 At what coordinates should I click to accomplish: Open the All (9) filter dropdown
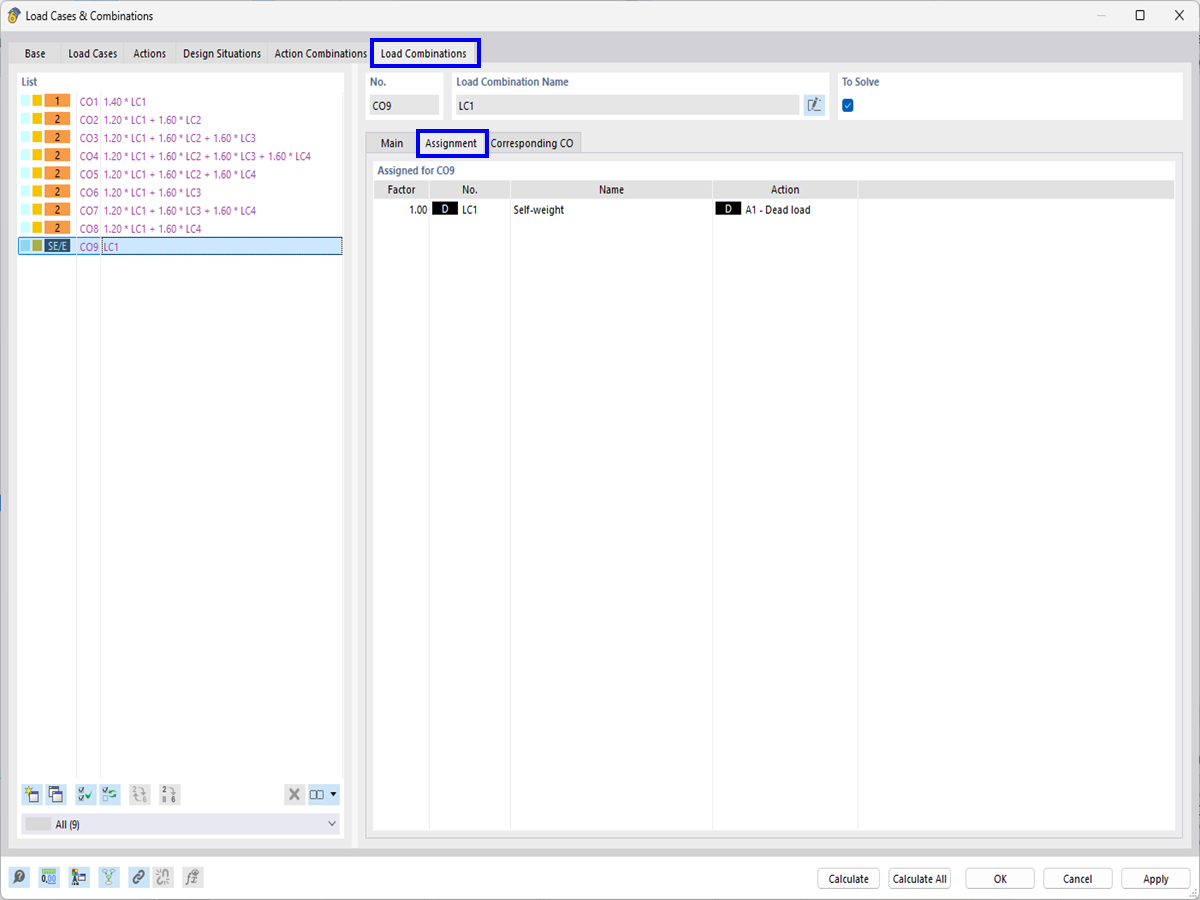pyautogui.click(x=330, y=823)
